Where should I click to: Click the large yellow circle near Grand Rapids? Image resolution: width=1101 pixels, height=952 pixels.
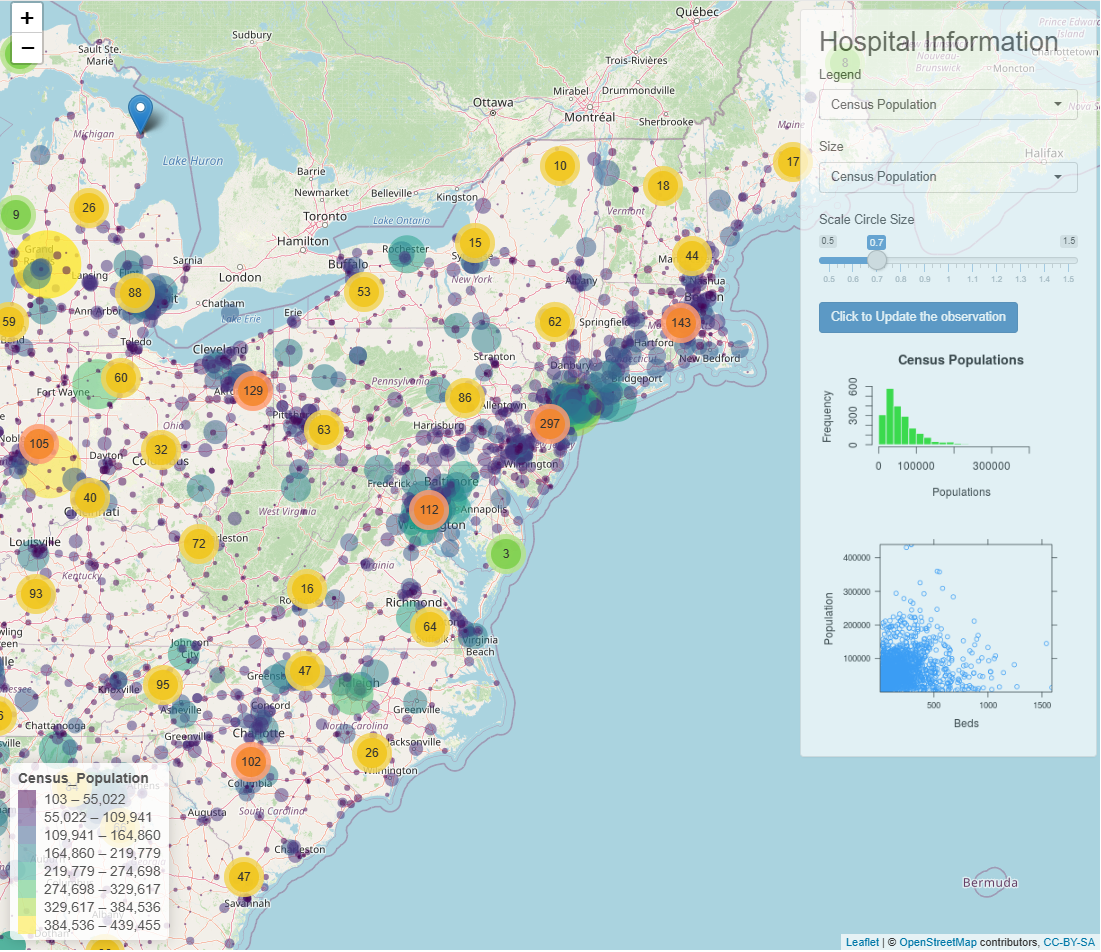coord(46,263)
